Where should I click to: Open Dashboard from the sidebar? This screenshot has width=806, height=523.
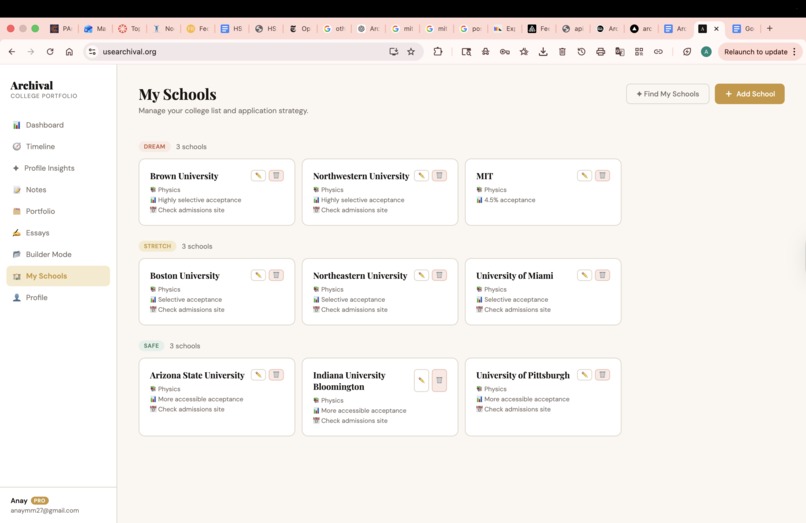(x=58, y=125)
